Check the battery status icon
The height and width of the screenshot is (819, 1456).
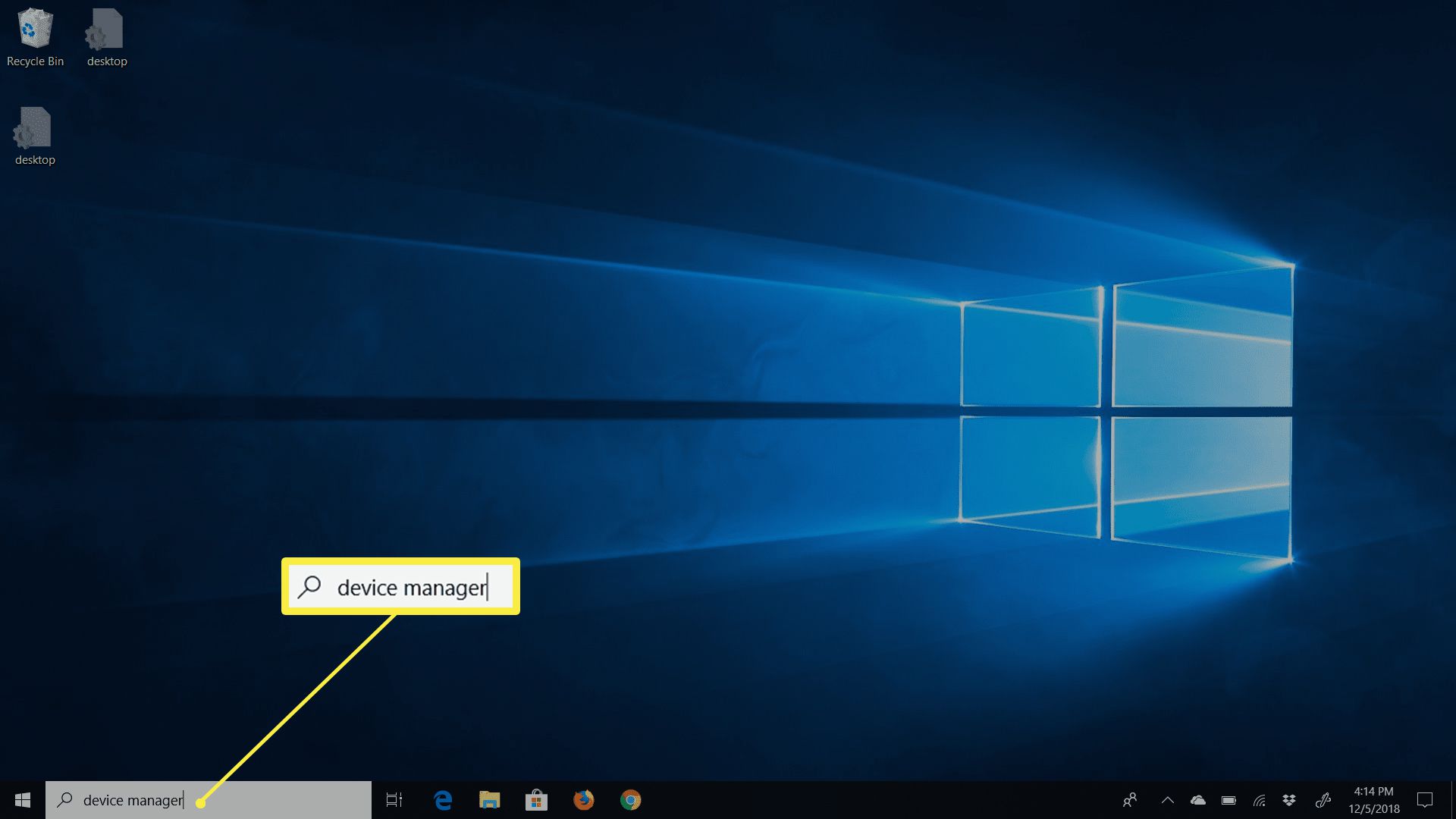click(x=1228, y=800)
